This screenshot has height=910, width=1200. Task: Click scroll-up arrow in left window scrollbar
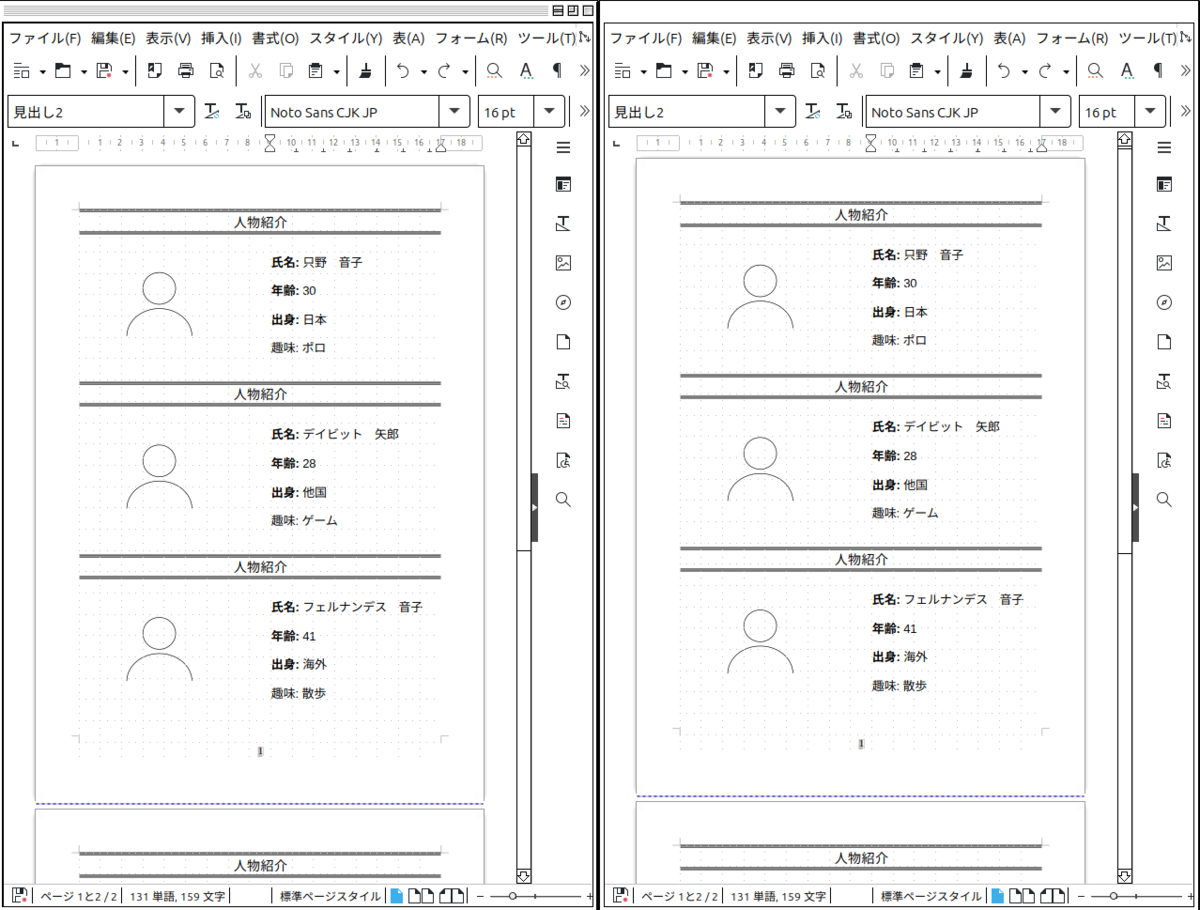click(x=523, y=139)
